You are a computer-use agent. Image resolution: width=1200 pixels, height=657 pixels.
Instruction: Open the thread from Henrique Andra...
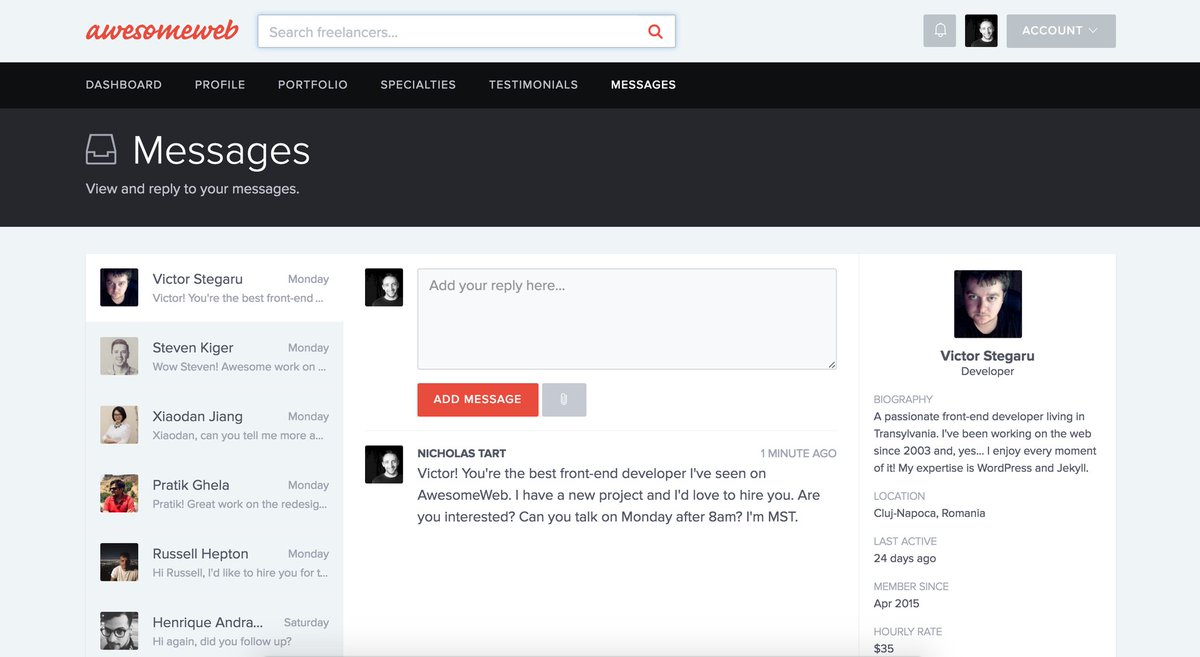tap(213, 631)
